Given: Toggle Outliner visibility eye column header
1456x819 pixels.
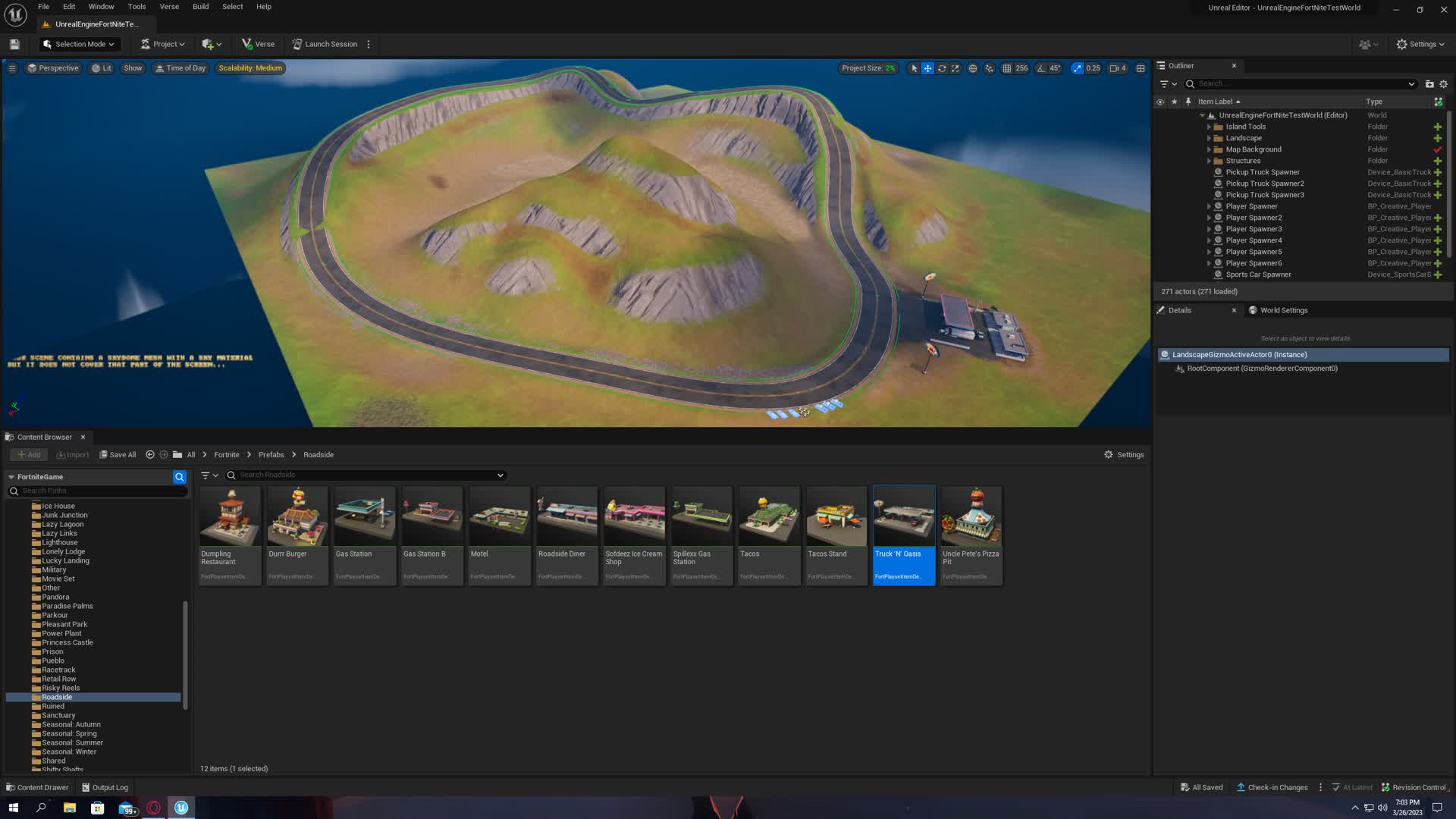Looking at the screenshot, I should point(1159,102).
